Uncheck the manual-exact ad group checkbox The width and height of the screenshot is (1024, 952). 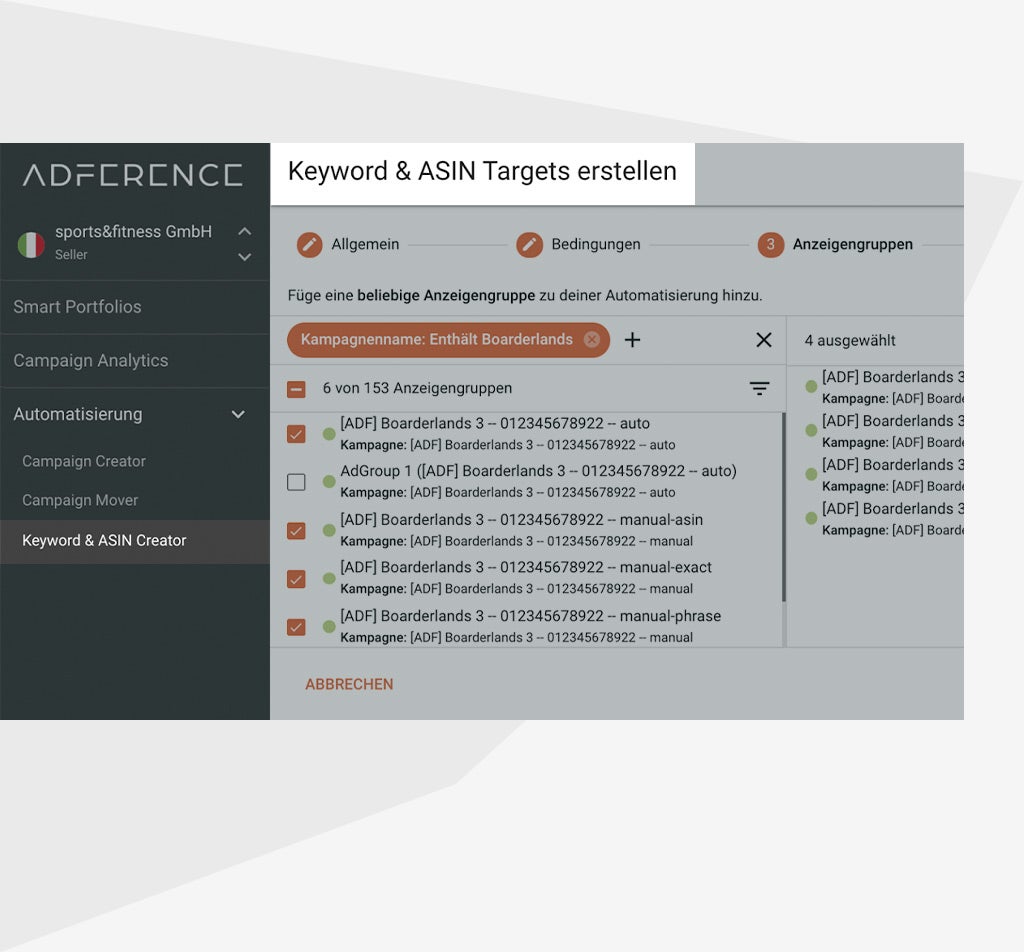(x=296, y=579)
